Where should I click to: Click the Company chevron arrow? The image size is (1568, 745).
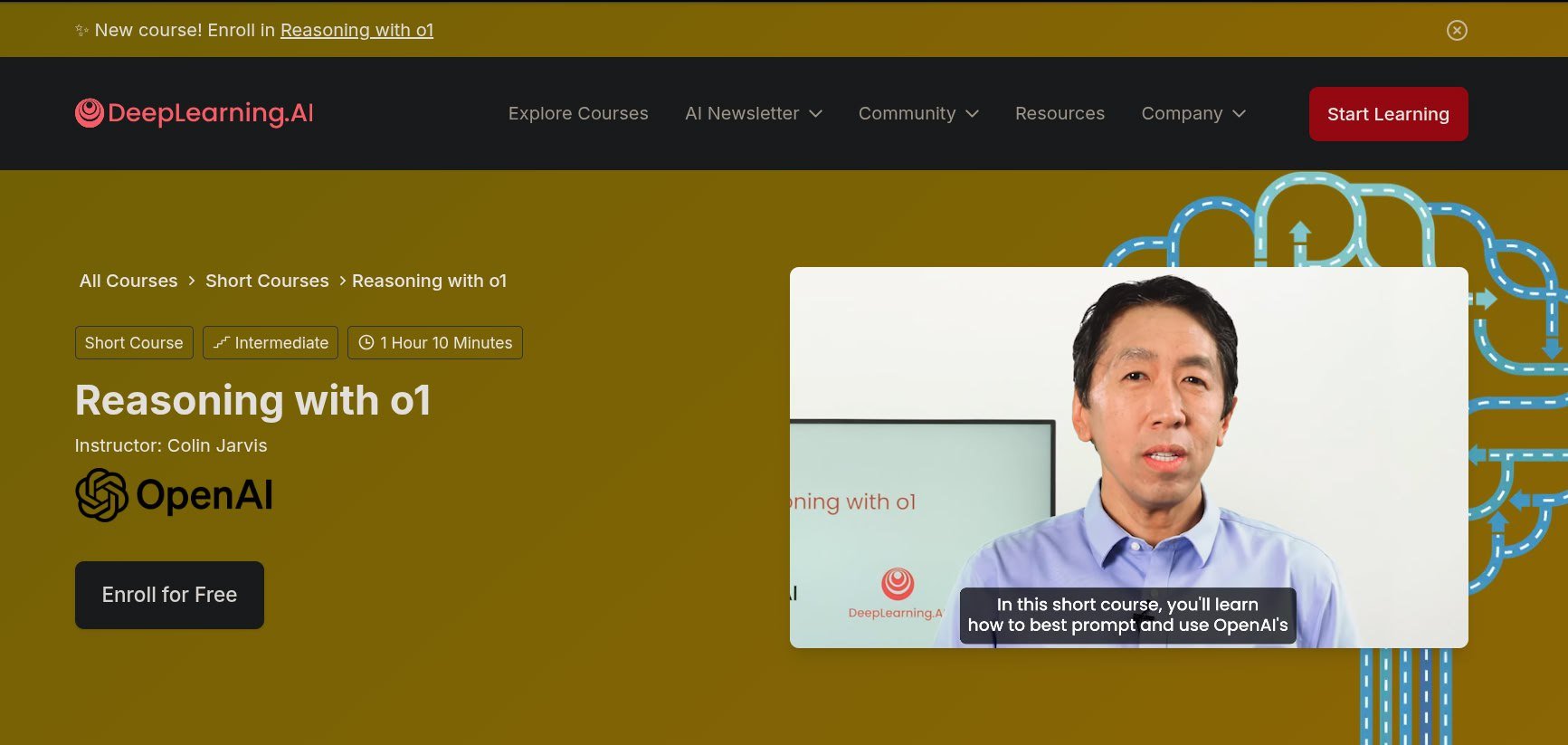(1240, 113)
